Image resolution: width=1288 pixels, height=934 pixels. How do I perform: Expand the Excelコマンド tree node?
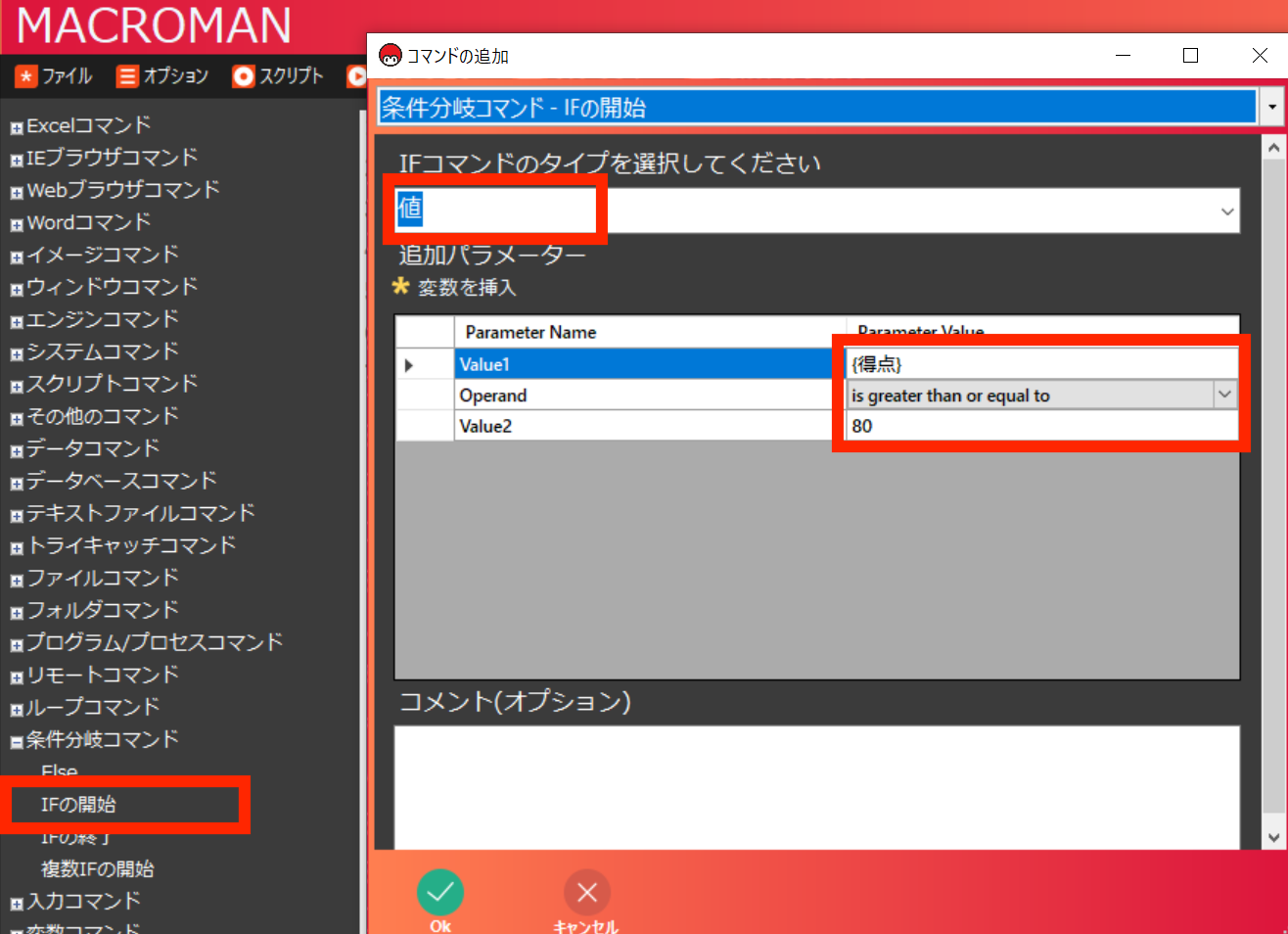point(17,127)
